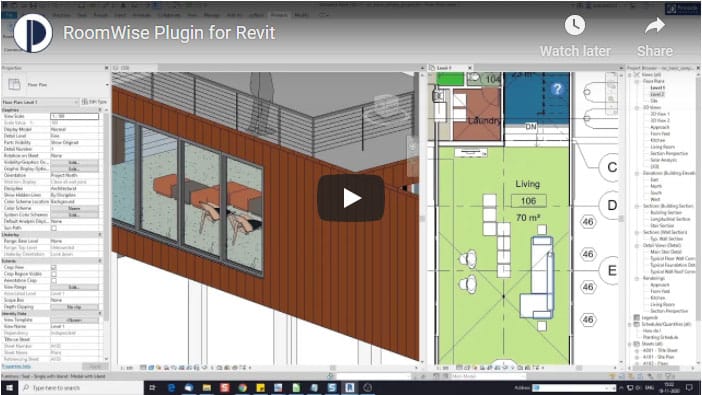Expand the Schedules/Quantities tree node

630,324
